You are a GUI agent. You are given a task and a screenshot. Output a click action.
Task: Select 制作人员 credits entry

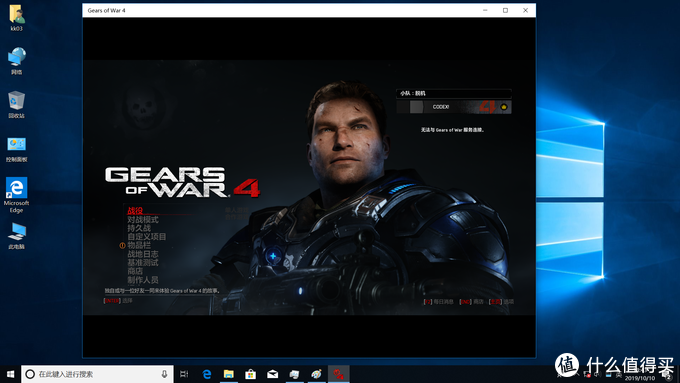point(143,280)
